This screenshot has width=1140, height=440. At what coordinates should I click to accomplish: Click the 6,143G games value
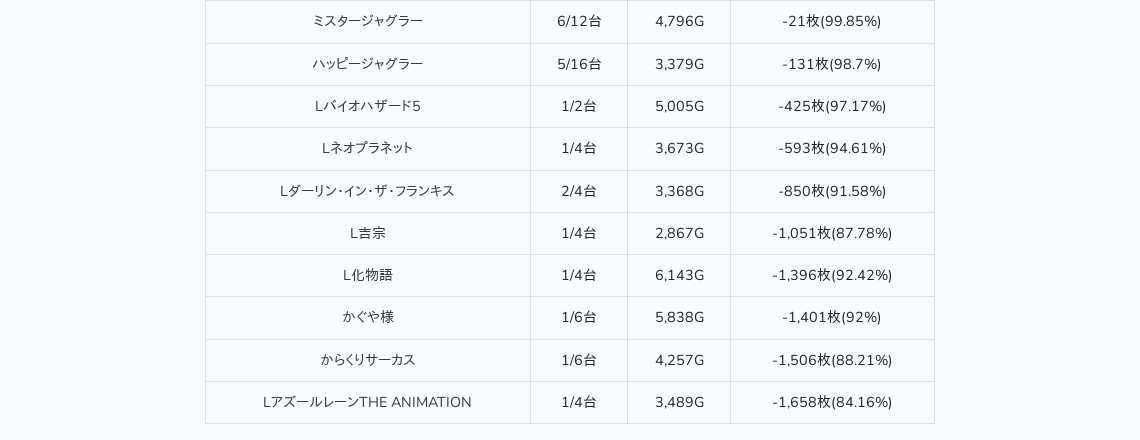point(679,275)
